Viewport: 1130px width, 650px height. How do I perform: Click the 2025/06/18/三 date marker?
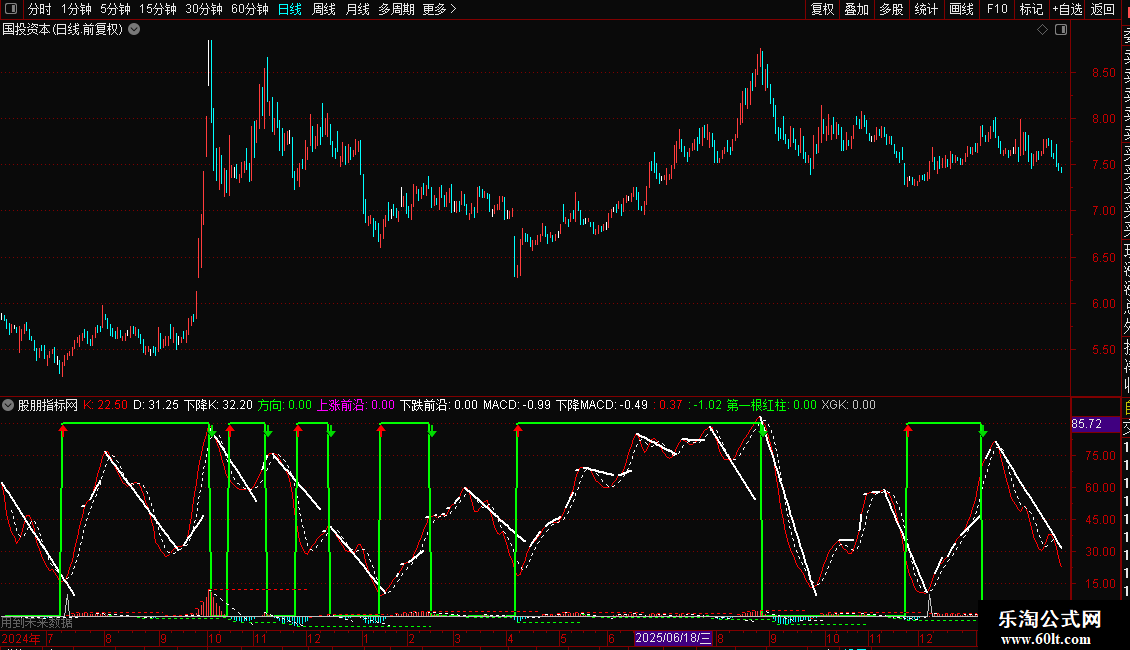pos(673,638)
